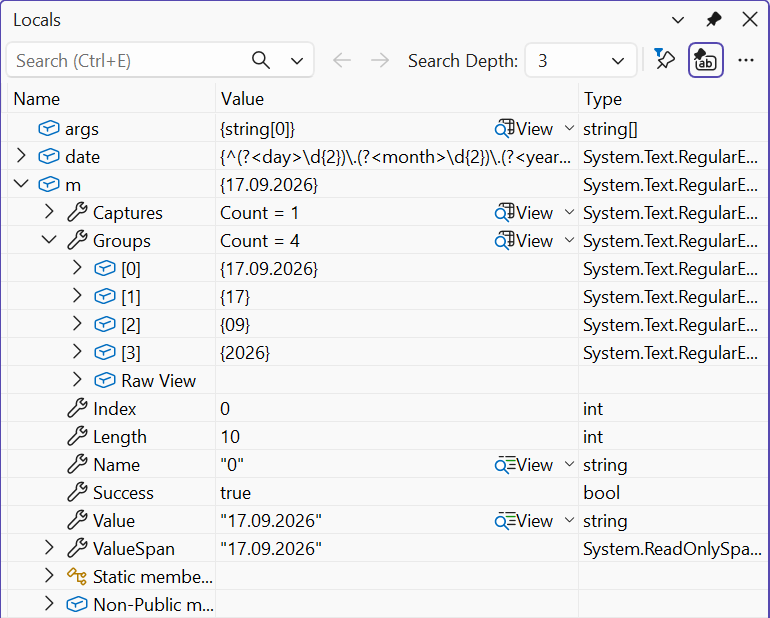
Task: Open View visualizer for args
Action: [x=523, y=129]
